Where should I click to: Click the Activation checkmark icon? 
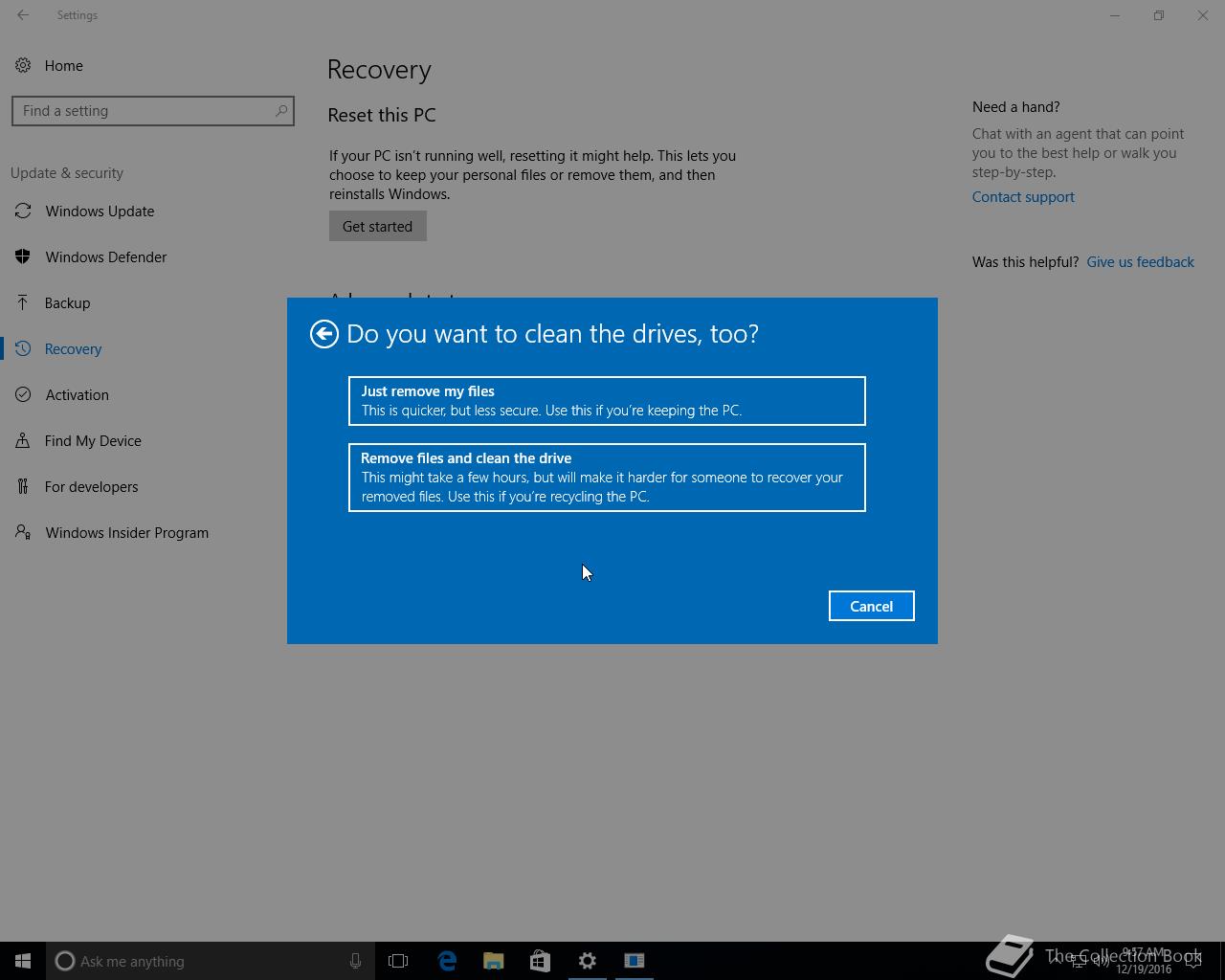point(23,394)
